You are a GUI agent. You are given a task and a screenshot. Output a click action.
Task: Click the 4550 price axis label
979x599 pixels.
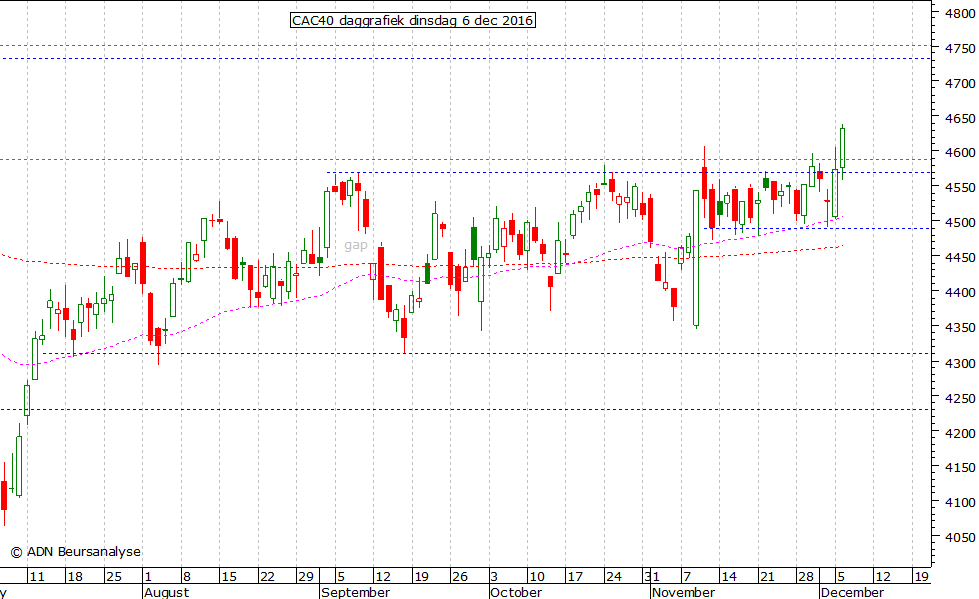[959, 187]
